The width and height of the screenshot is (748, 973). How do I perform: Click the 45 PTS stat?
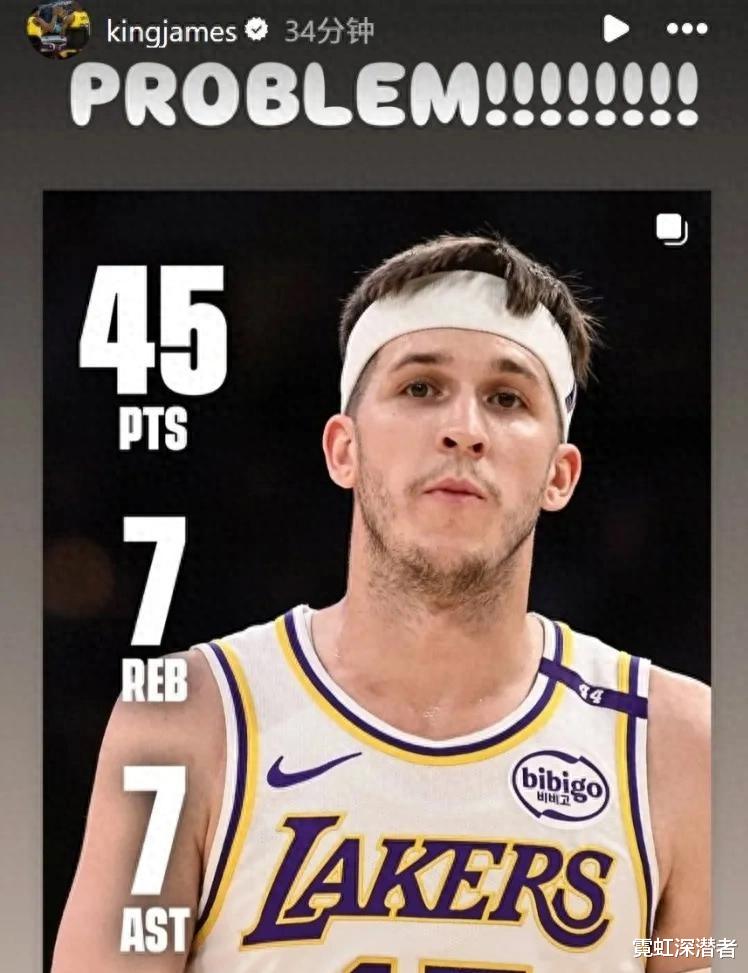point(153,357)
